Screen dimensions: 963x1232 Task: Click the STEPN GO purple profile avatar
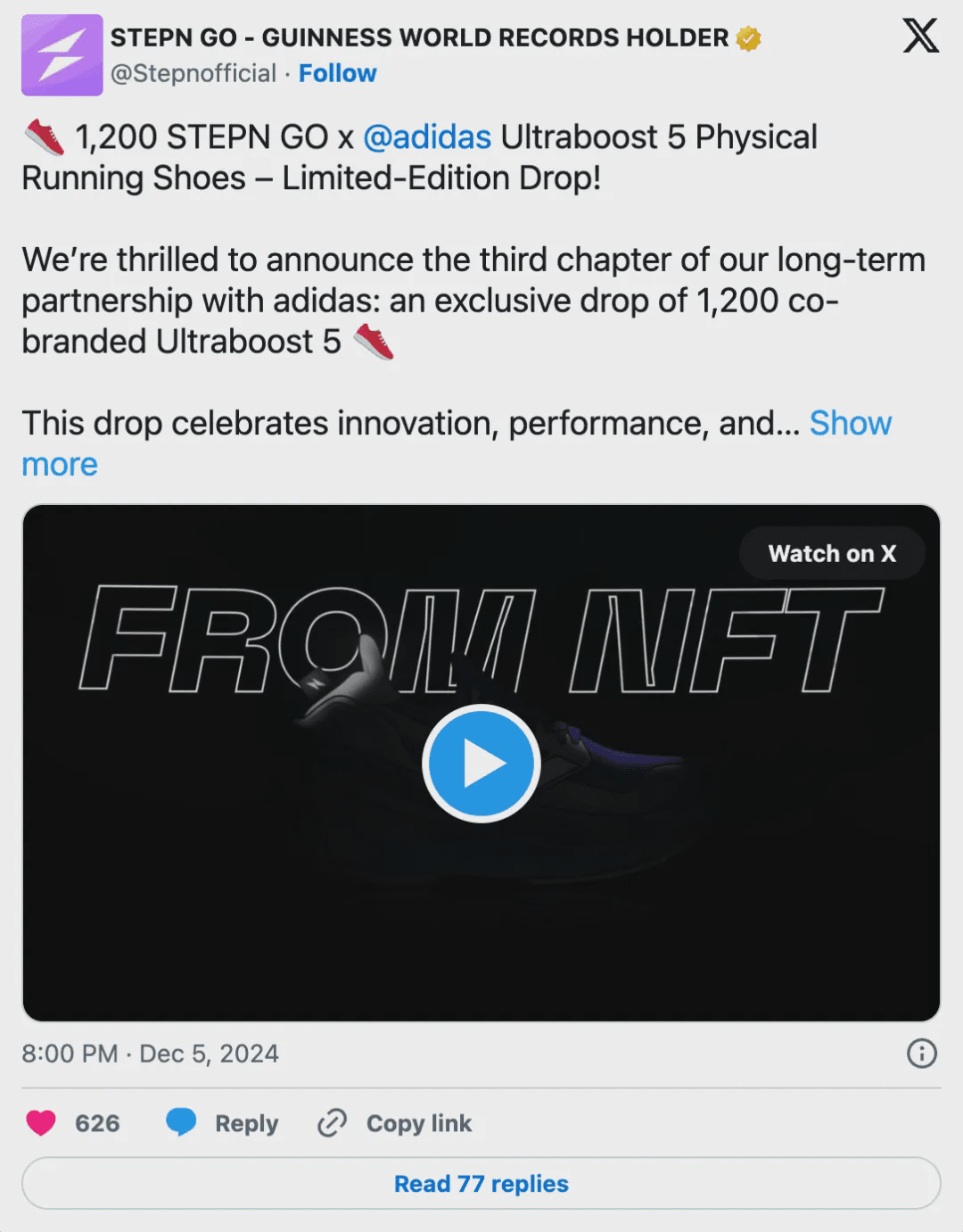click(62, 55)
